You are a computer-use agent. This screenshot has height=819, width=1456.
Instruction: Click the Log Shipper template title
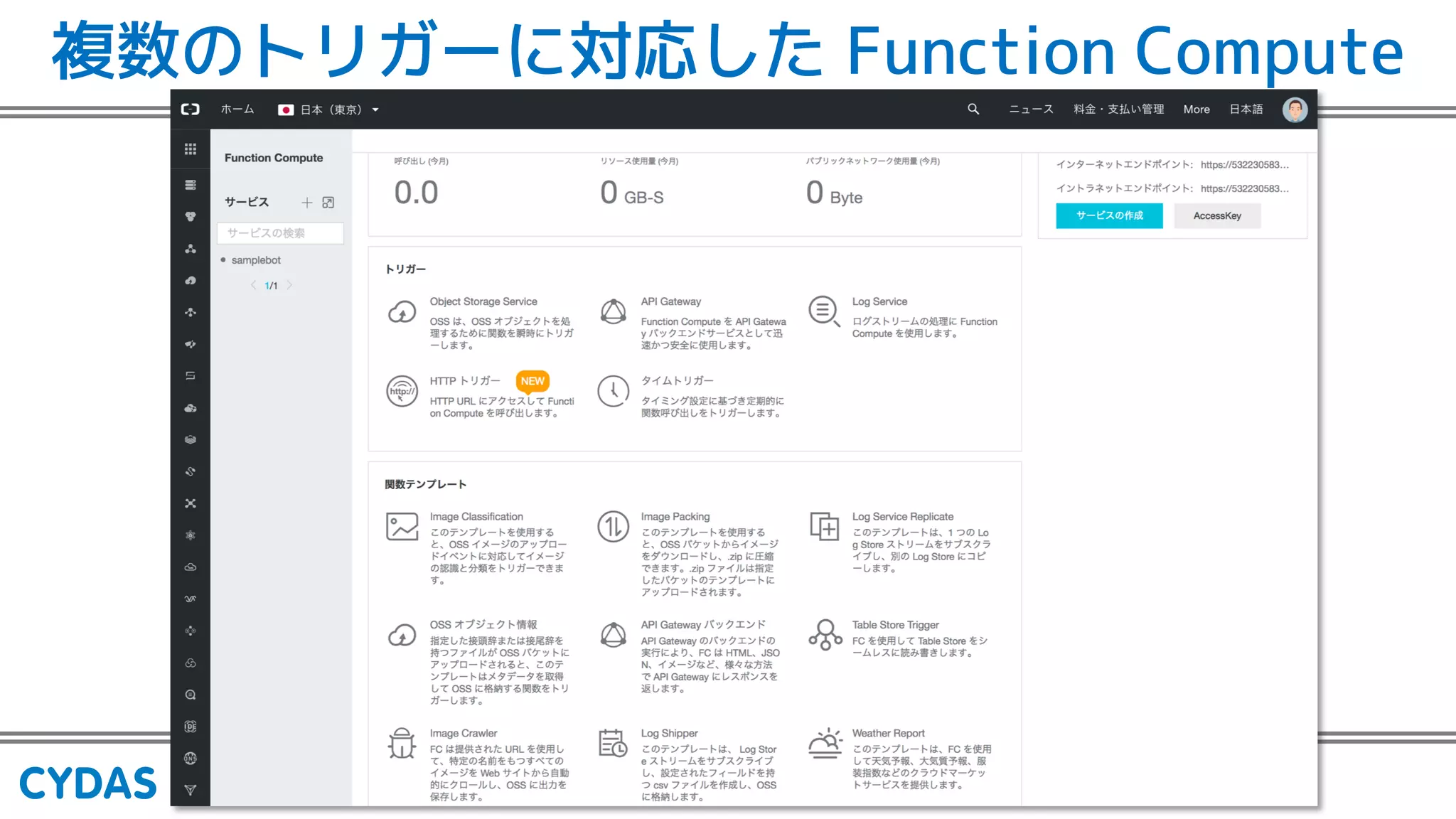click(669, 733)
